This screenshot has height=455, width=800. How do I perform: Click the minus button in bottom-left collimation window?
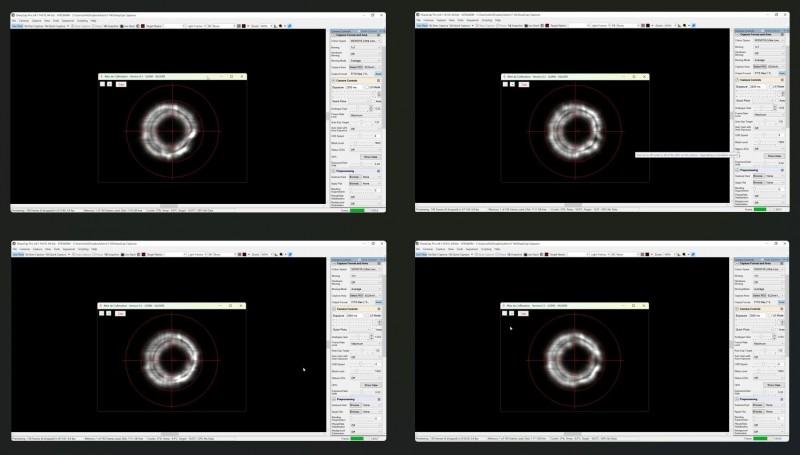pyautogui.click(x=102, y=313)
